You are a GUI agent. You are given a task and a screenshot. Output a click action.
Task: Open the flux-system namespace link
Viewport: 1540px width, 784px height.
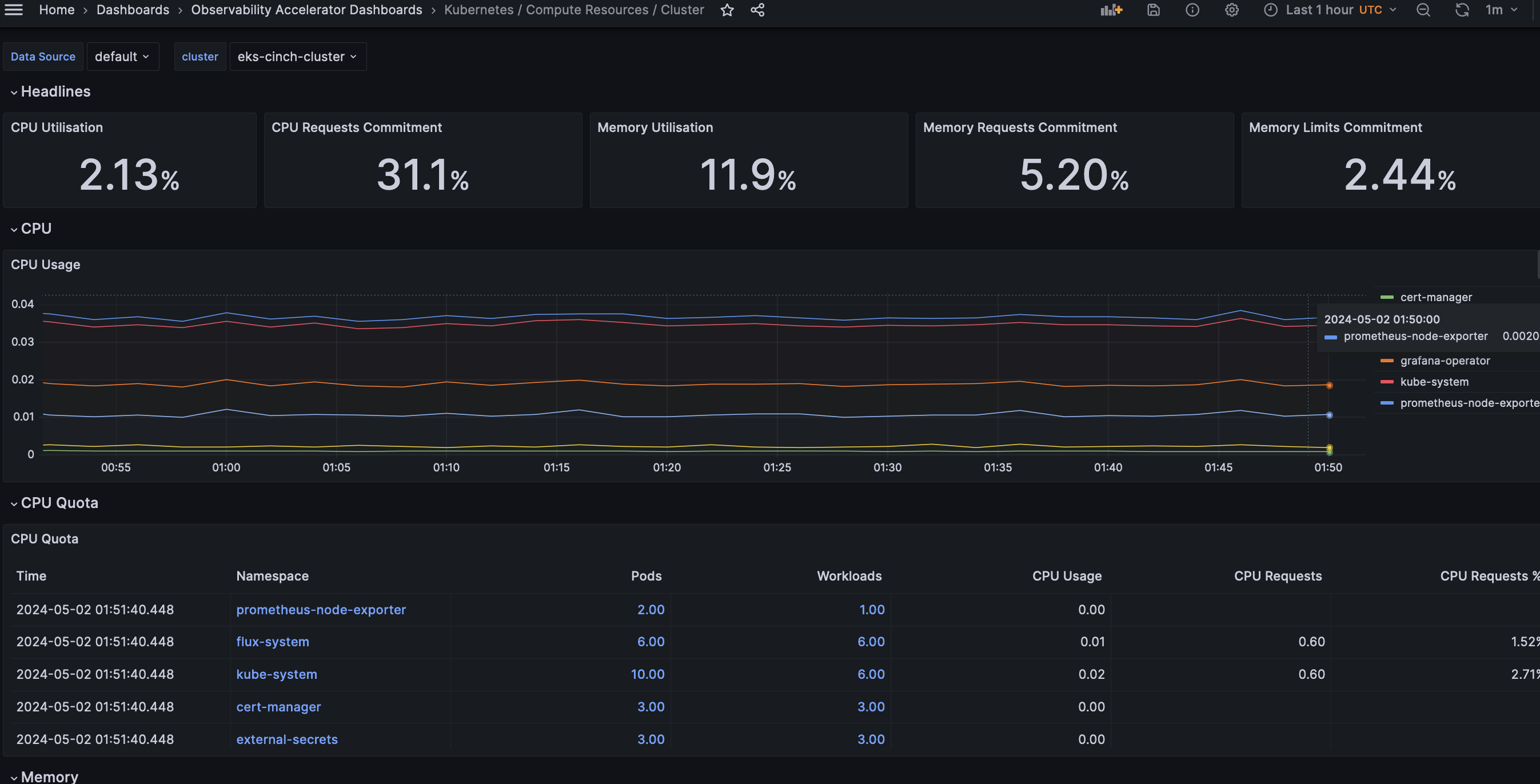point(272,641)
